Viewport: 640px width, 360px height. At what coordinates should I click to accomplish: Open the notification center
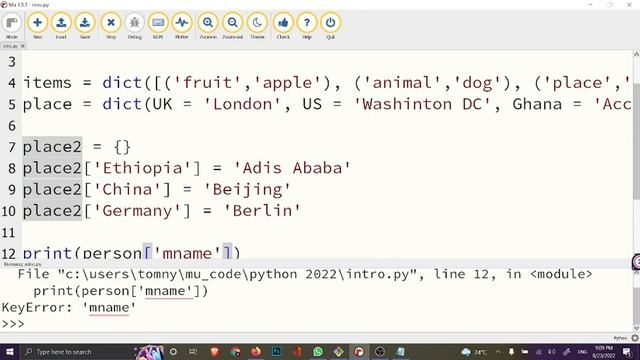[x=627, y=352]
